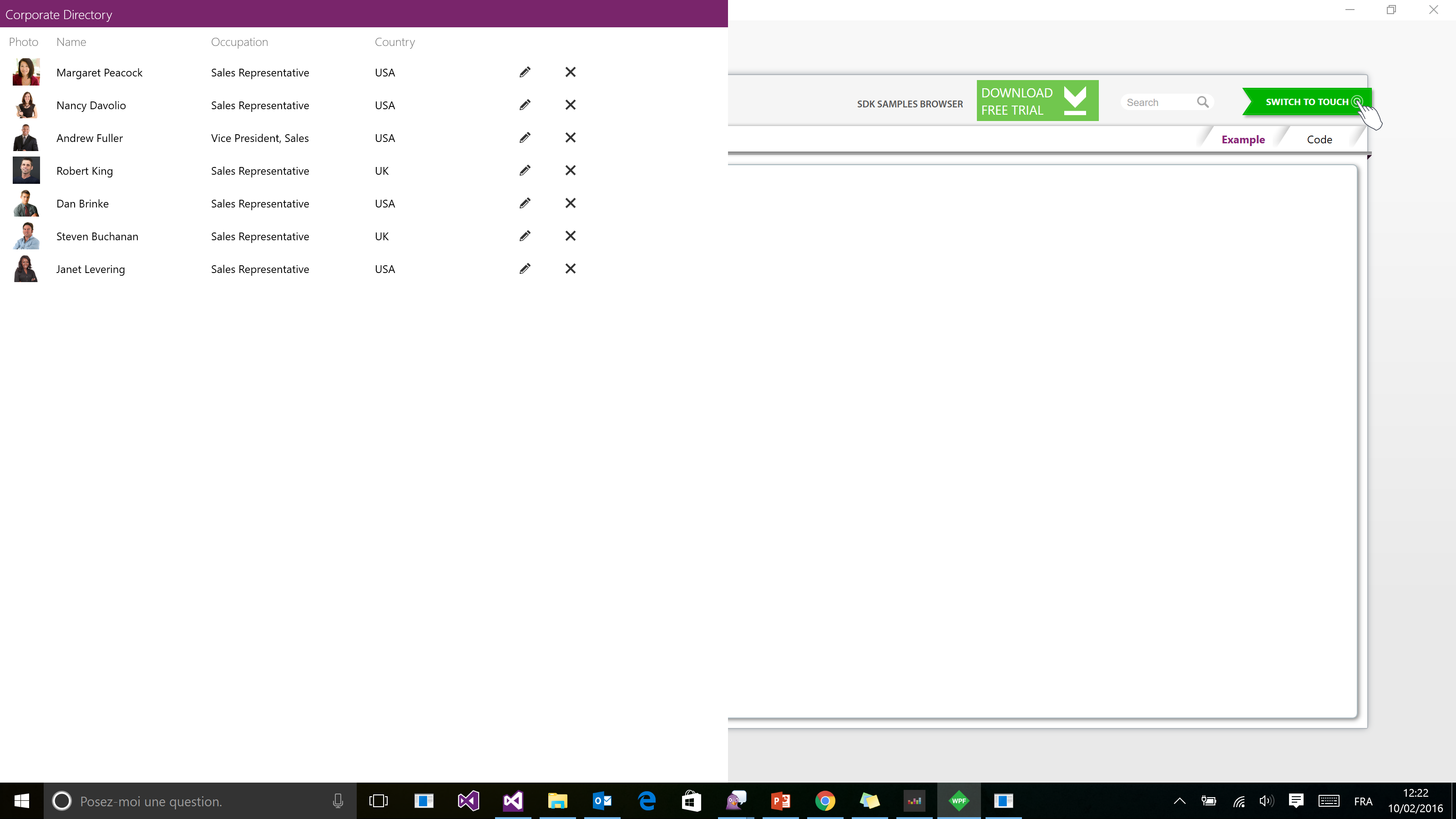Sort by the Occupation column header
This screenshot has width=1456, height=819.
(x=239, y=42)
